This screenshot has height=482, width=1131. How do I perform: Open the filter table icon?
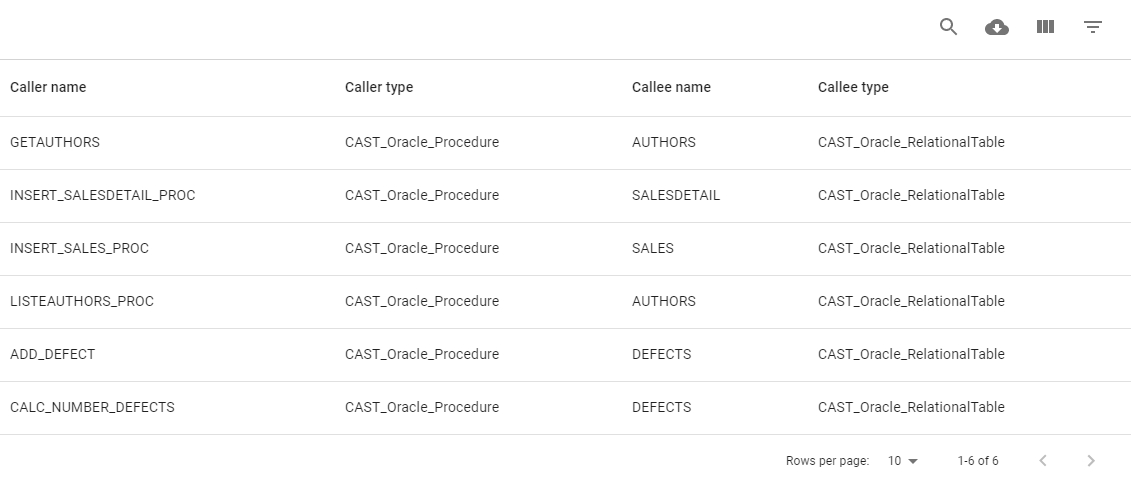tap(1093, 27)
